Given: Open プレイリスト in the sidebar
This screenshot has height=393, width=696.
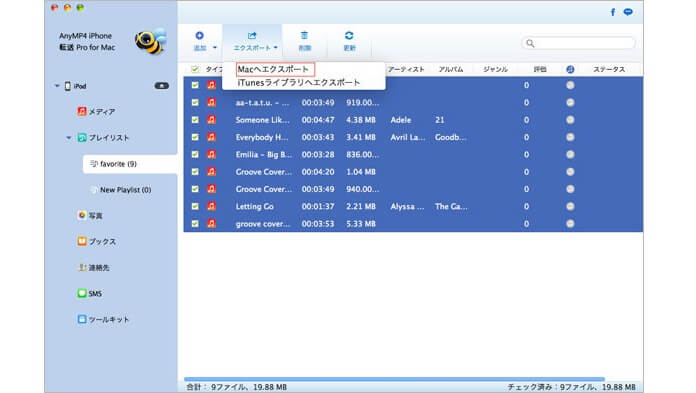Looking at the screenshot, I should tap(103, 138).
